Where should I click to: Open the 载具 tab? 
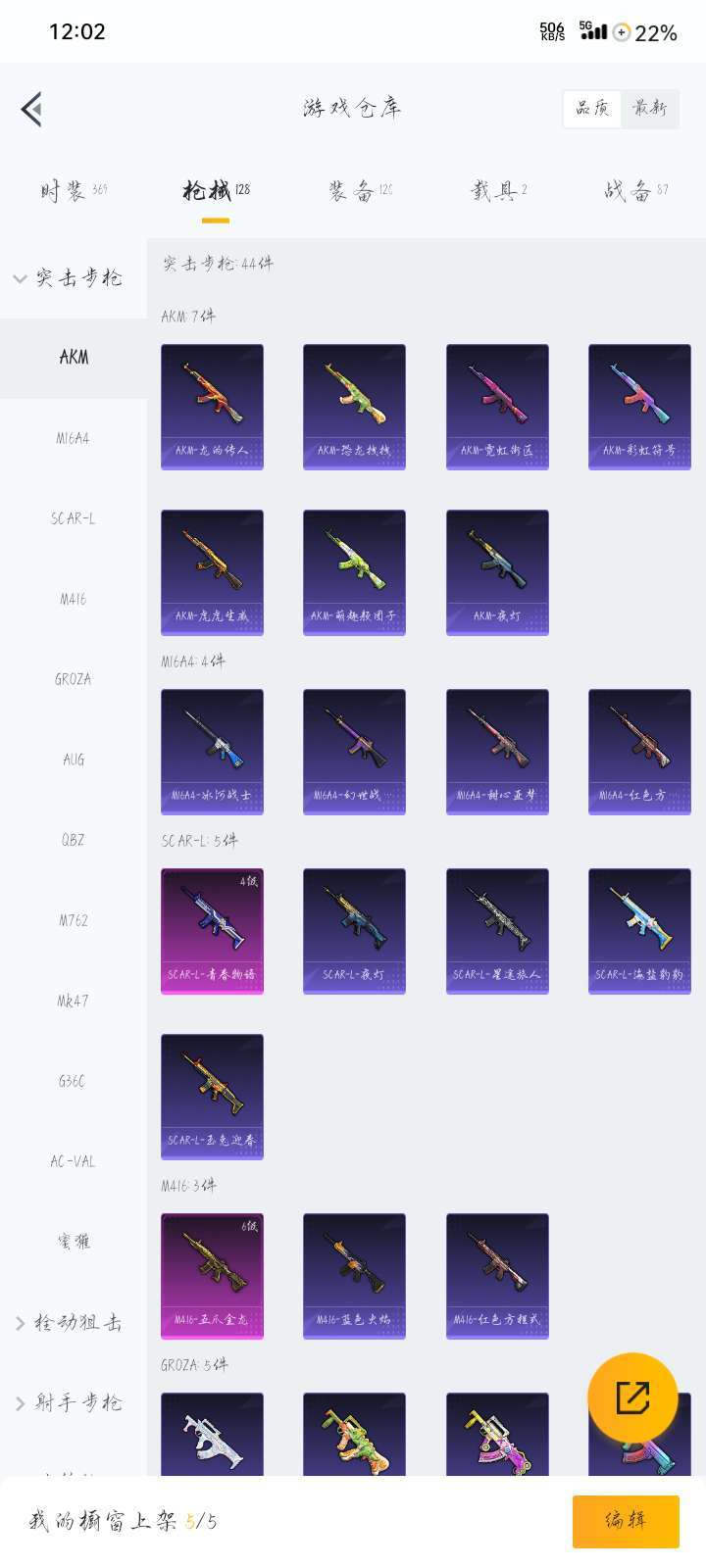[x=498, y=191]
